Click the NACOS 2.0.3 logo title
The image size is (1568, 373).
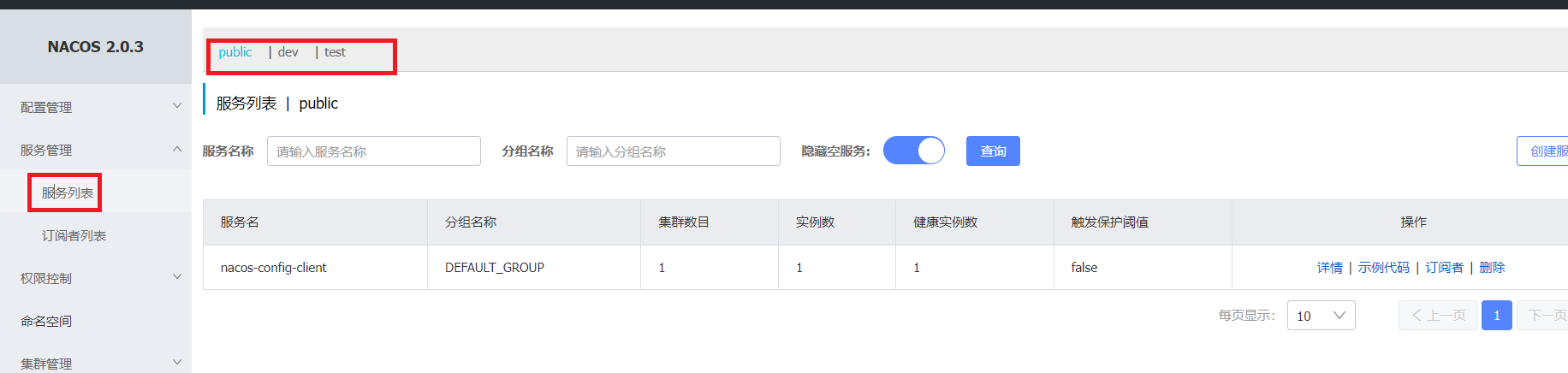click(x=96, y=47)
